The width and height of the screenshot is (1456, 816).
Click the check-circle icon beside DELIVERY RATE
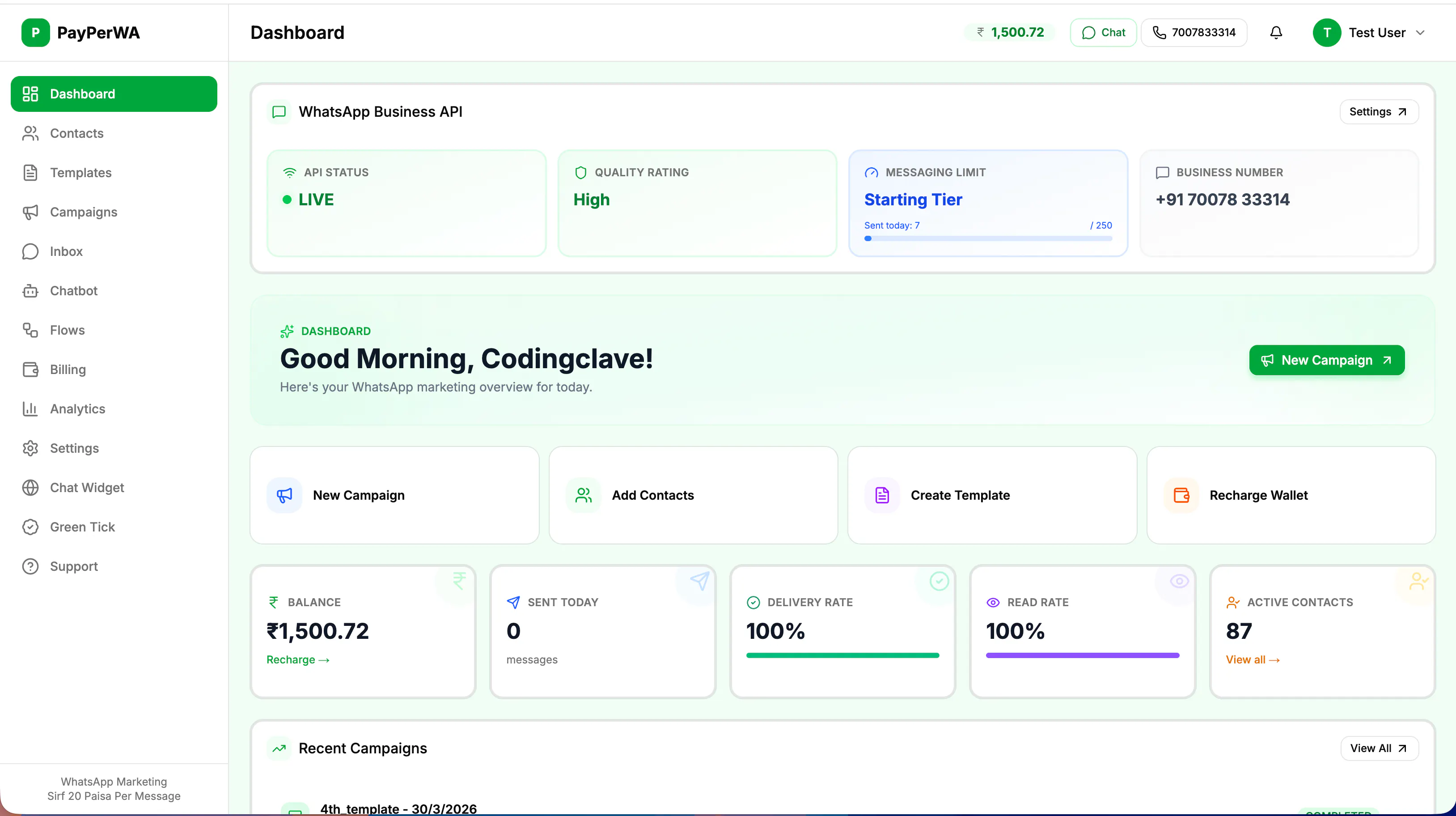pos(753,602)
